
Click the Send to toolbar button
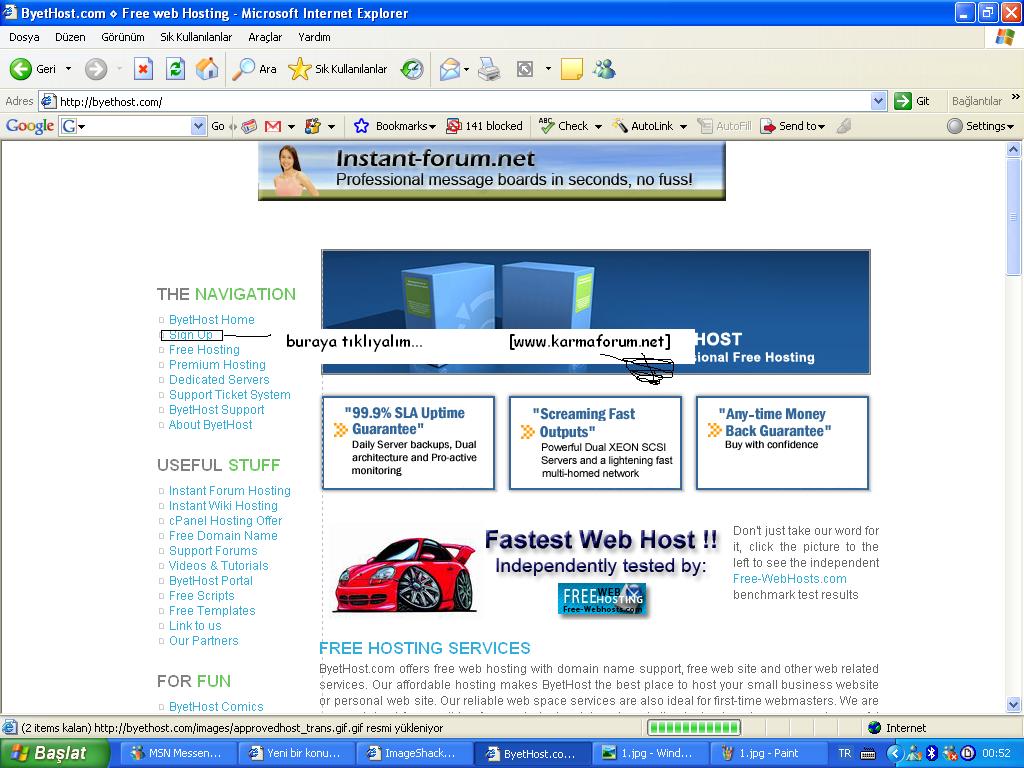(x=792, y=126)
